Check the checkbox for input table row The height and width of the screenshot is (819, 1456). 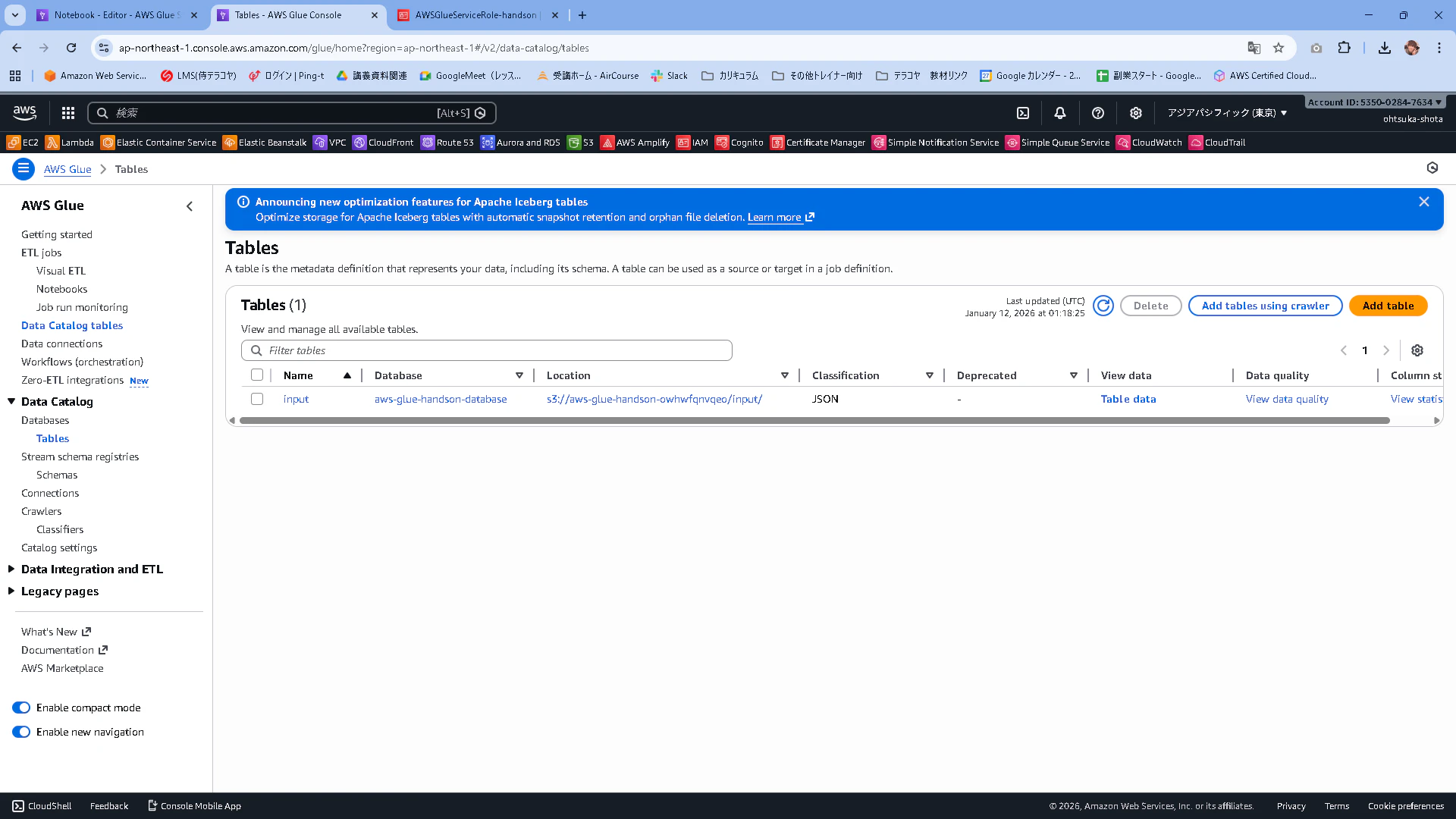tap(257, 399)
